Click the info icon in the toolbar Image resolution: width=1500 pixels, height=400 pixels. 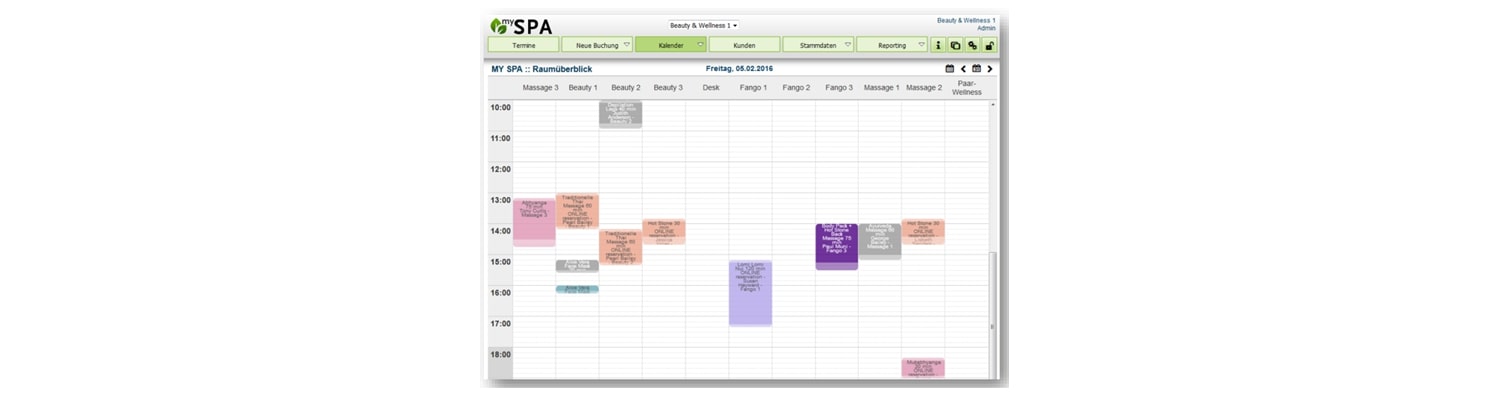pos(938,45)
